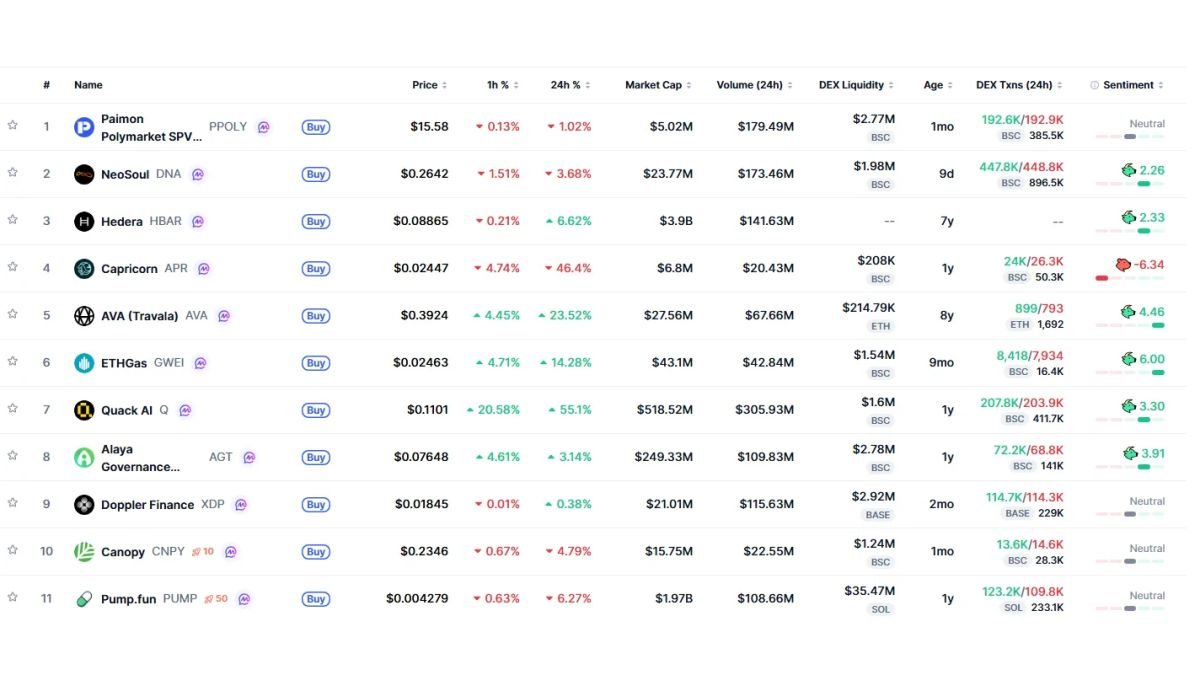
Task: Click purple badge icon next to GWEI
Action: tap(200, 363)
